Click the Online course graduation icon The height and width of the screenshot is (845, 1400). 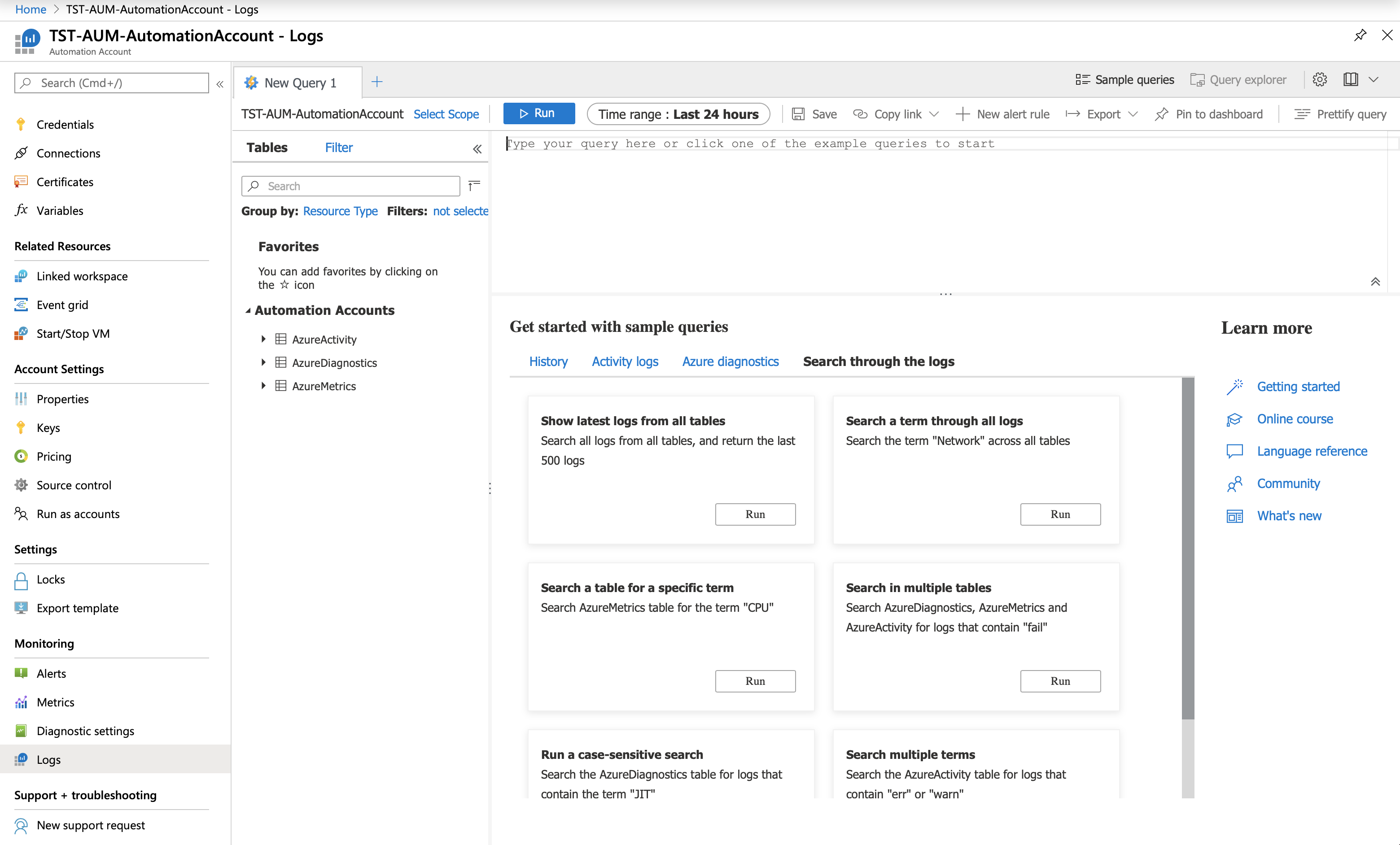click(1235, 419)
